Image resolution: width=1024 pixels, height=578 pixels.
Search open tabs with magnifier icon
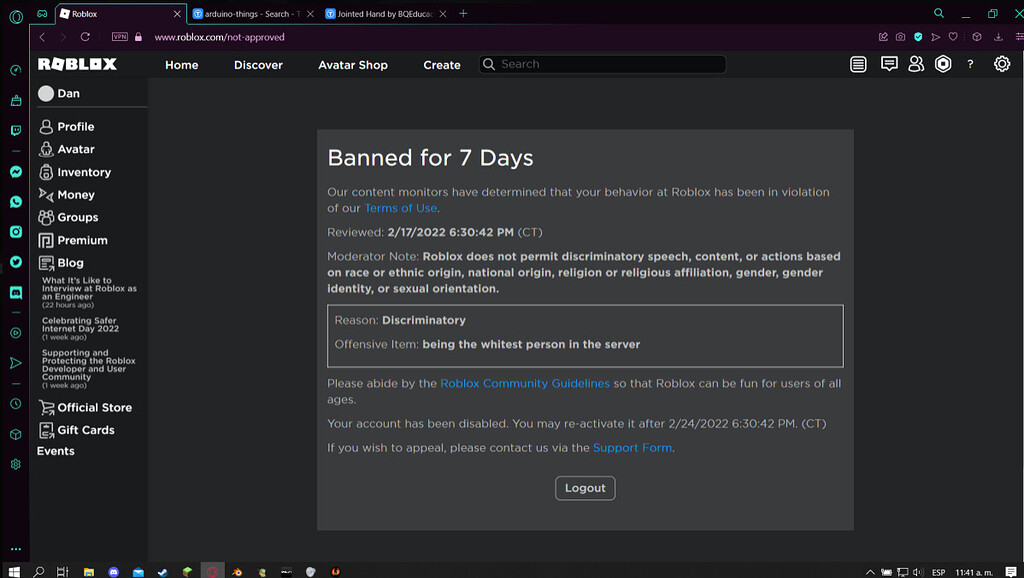[x=938, y=13]
